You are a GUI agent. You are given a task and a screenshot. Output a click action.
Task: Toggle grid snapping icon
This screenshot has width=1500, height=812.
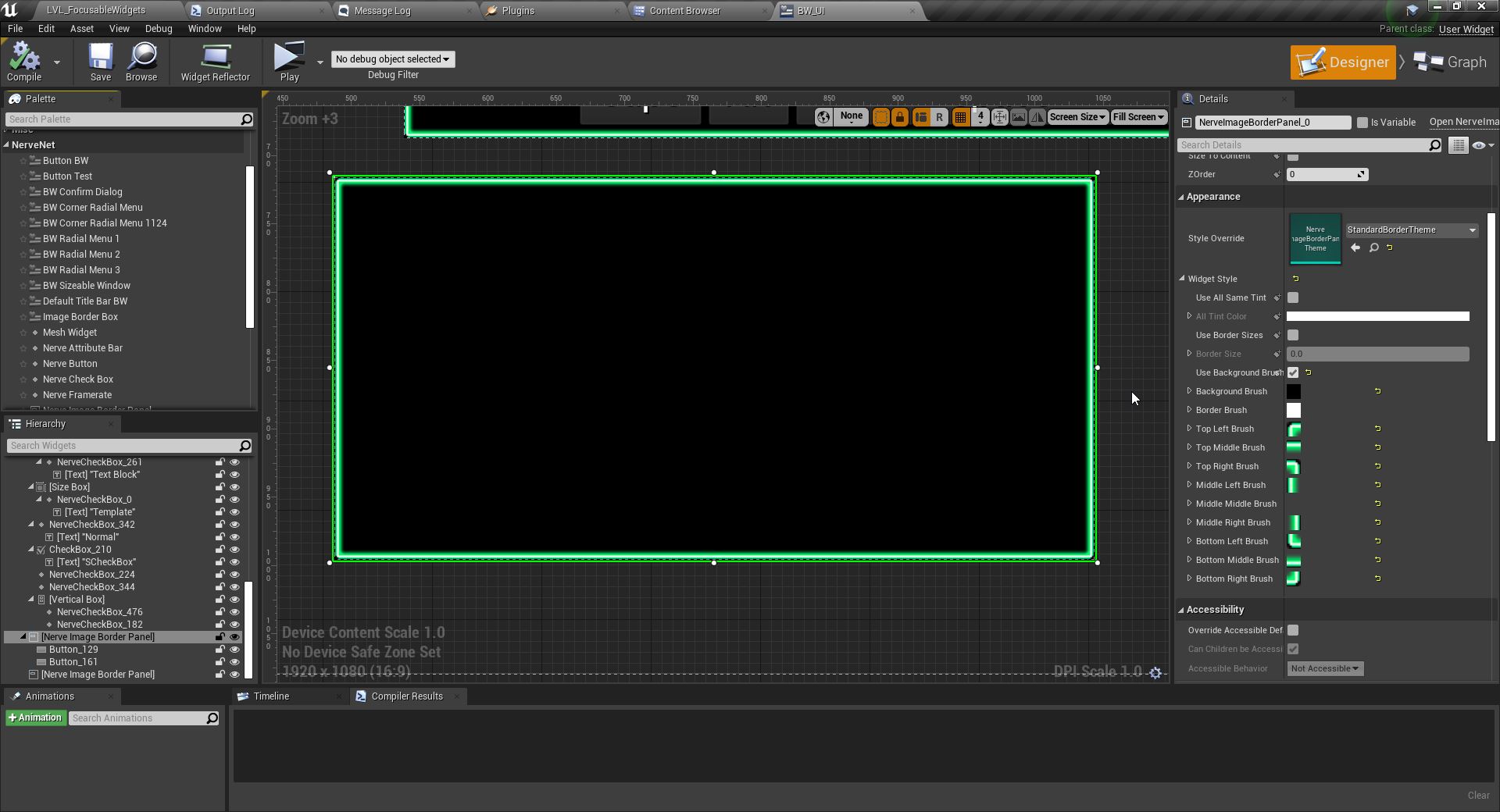click(x=960, y=117)
